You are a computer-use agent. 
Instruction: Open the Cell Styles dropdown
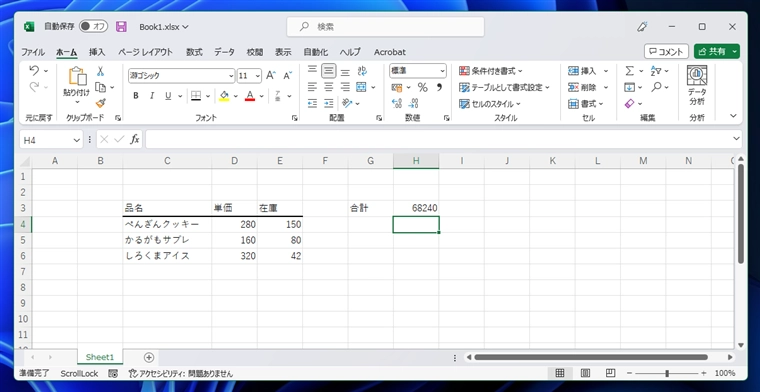(490, 104)
